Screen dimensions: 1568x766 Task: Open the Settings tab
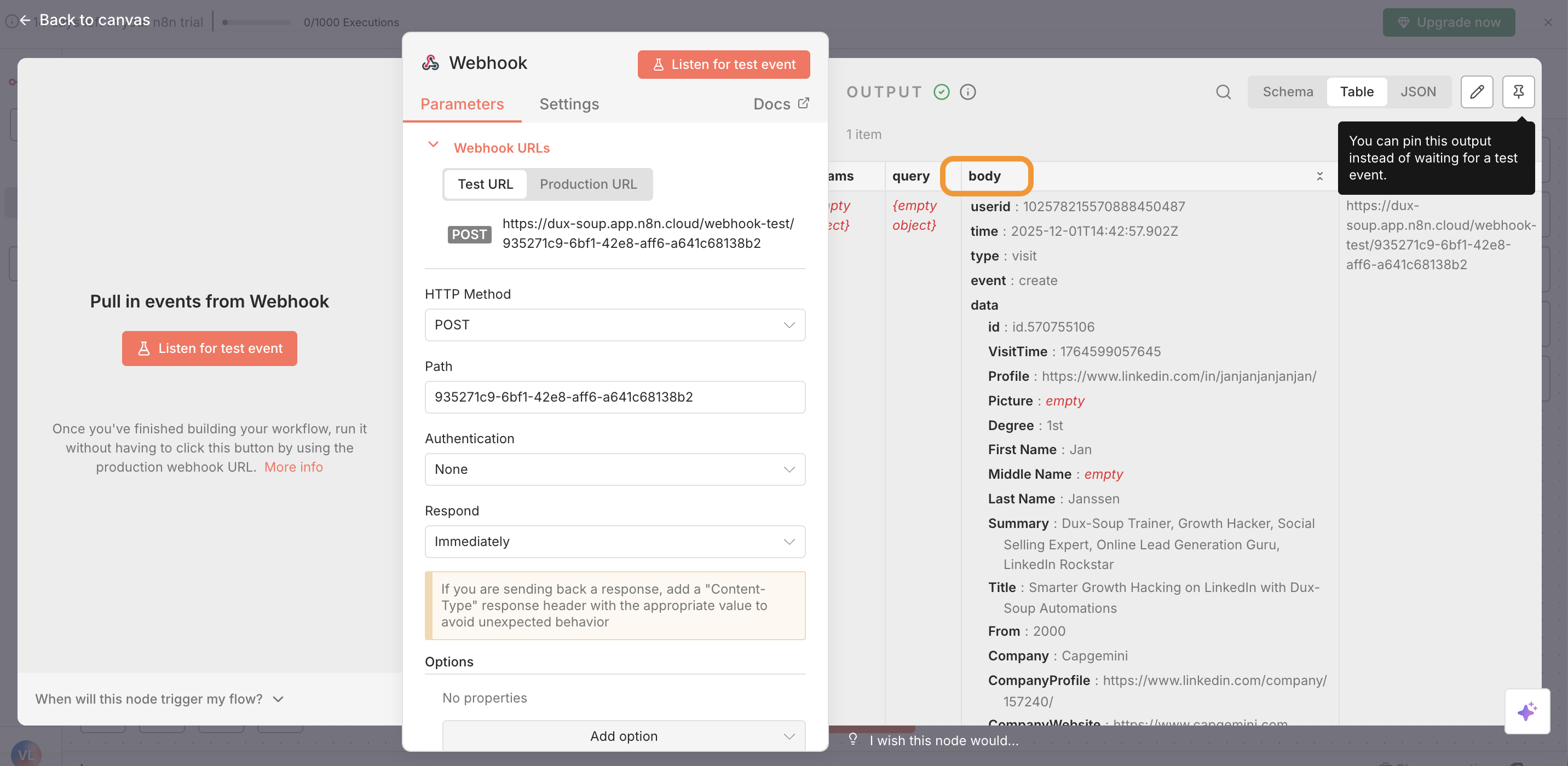[x=568, y=104]
